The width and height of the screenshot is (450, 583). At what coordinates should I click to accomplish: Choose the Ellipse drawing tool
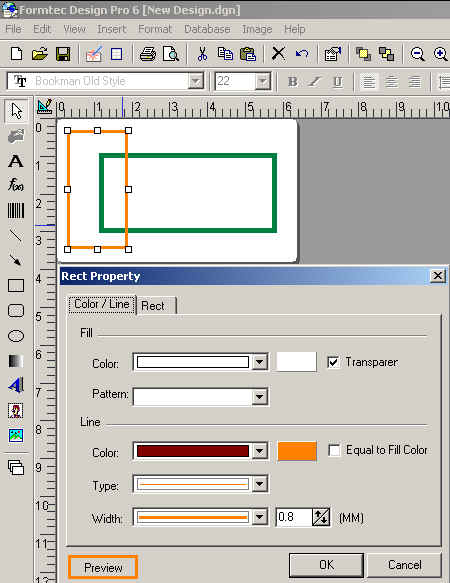[x=16, y=336]
